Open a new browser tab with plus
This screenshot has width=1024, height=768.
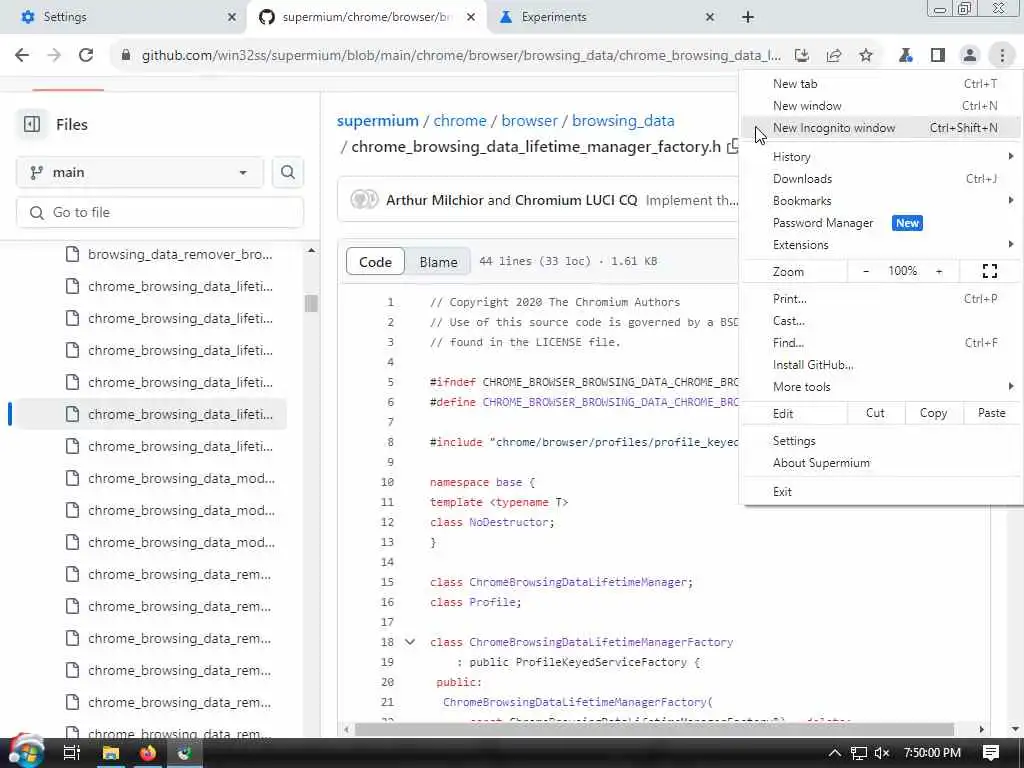point(748,17)
